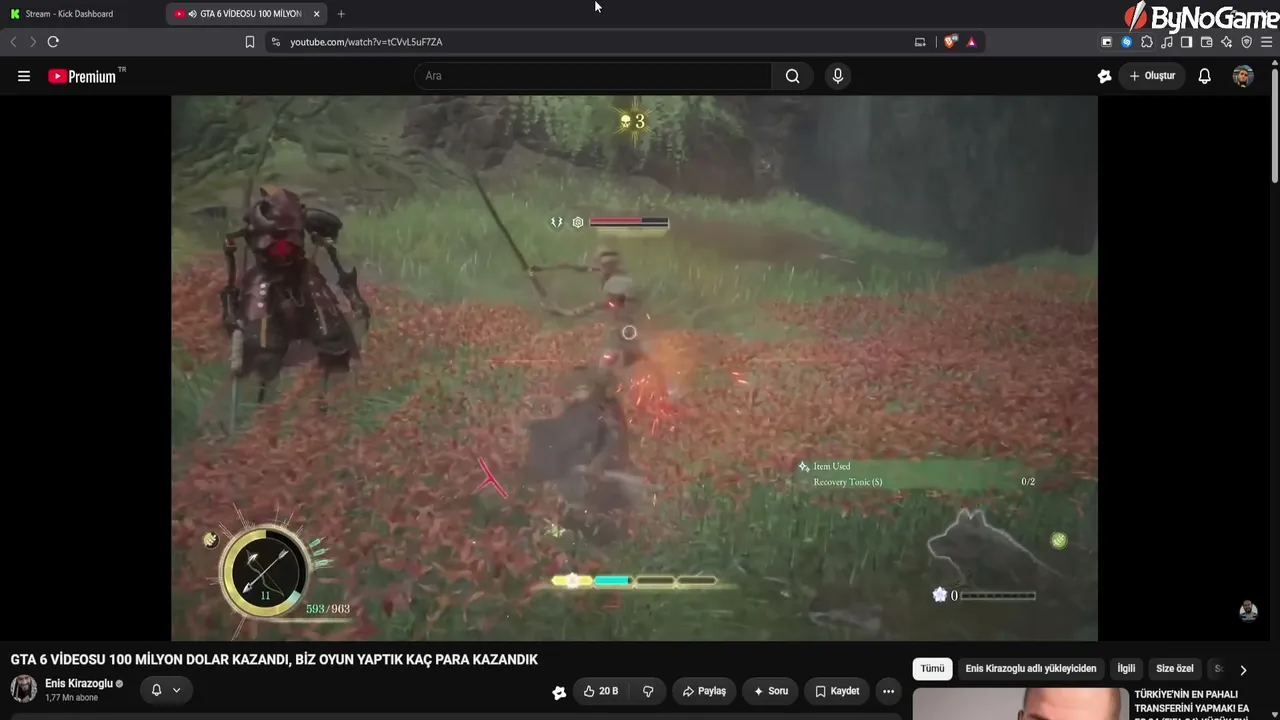The image size is (1280, 720).
Task: Open a new browser tab
Action: click(341, 14)
